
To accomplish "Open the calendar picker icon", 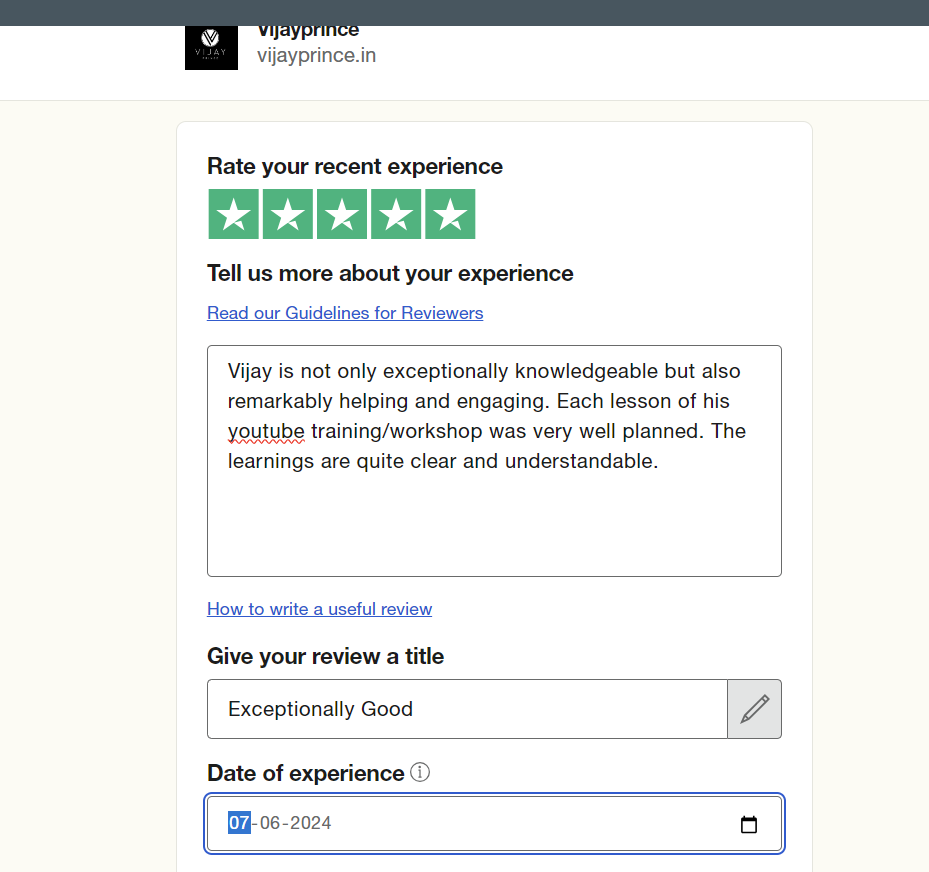I will pos(749,824).
